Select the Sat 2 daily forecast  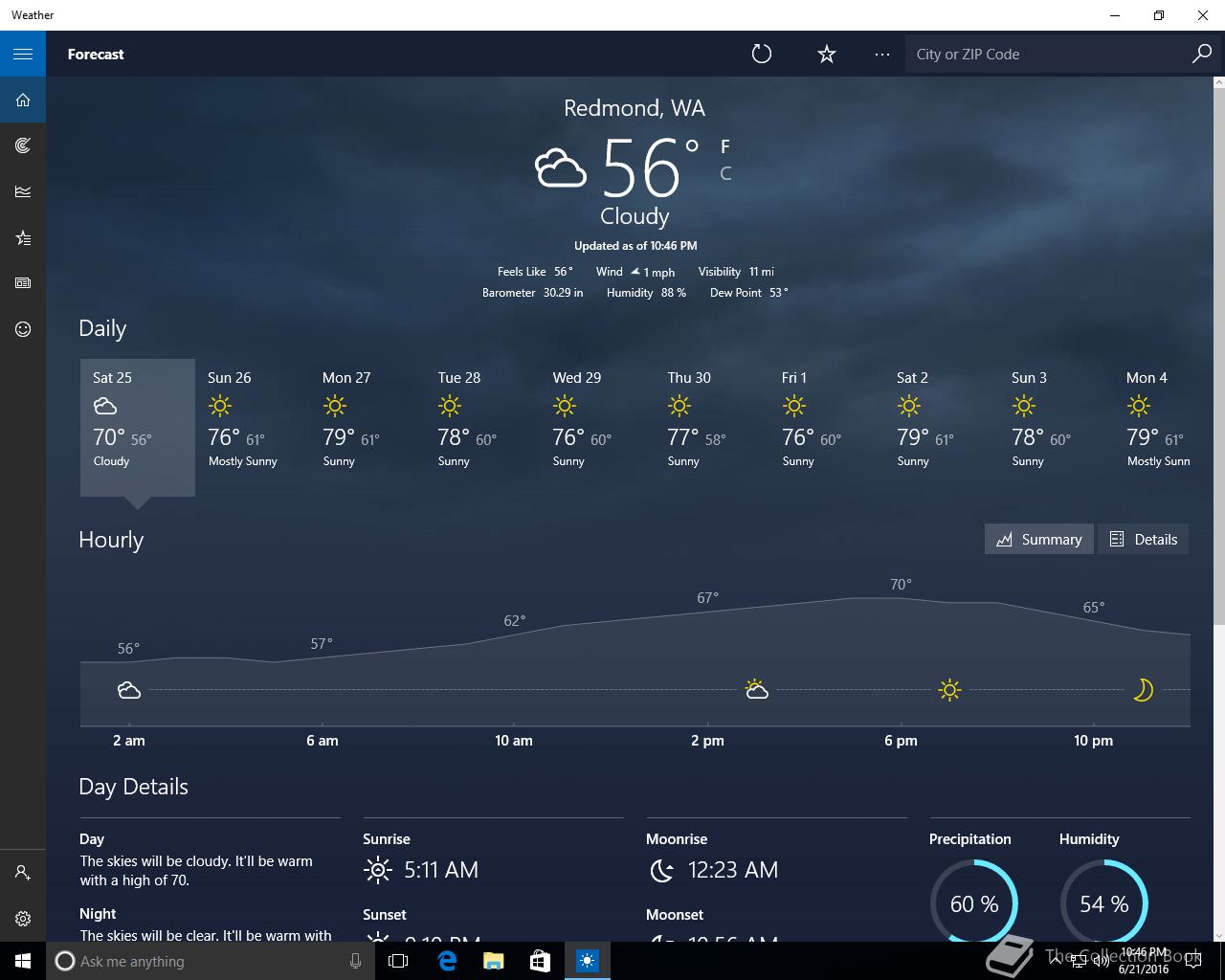[x=942, y=427]
